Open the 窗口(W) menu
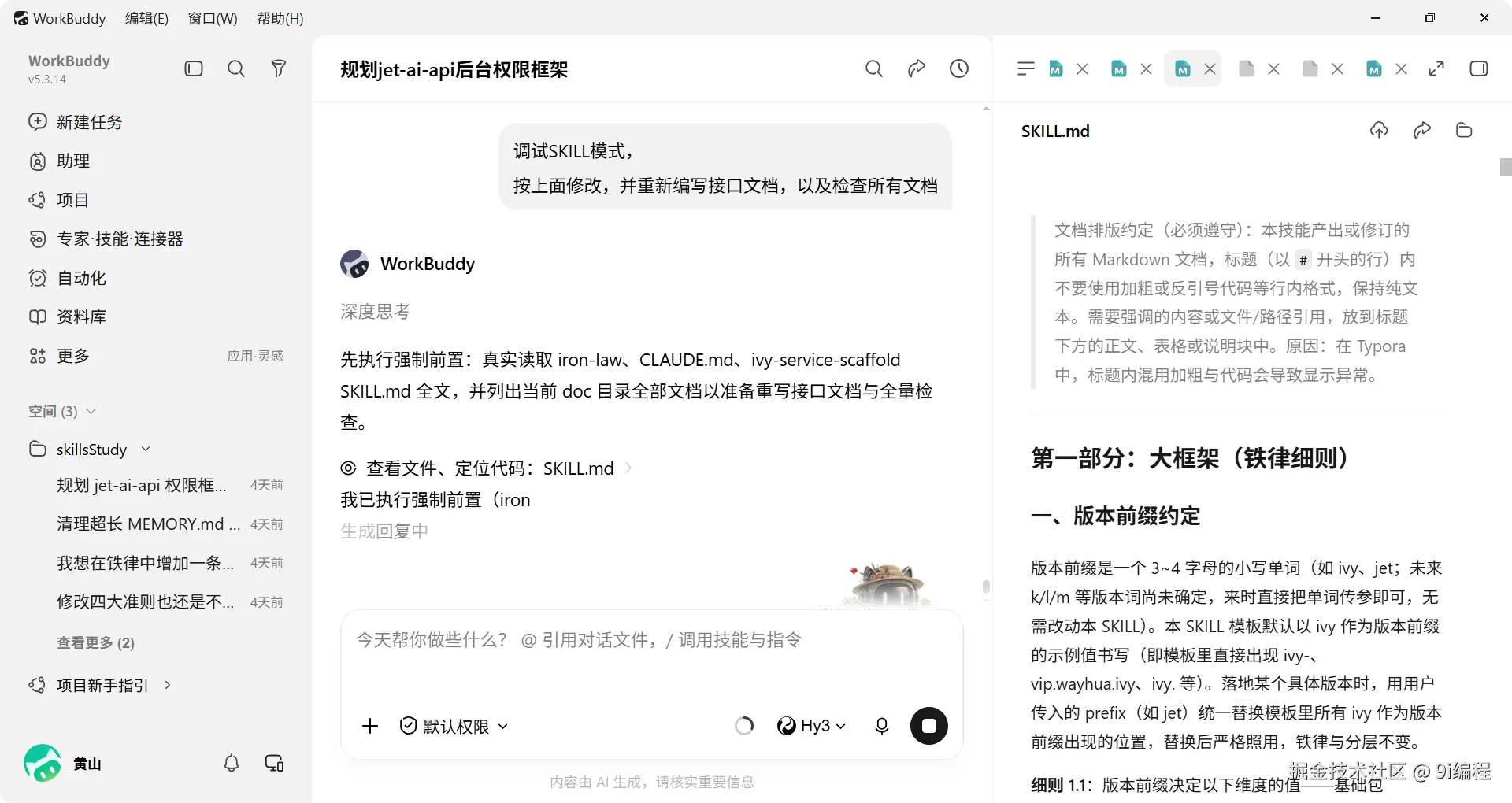Viewport: 1512px width, 803px height. coord(213,18)
